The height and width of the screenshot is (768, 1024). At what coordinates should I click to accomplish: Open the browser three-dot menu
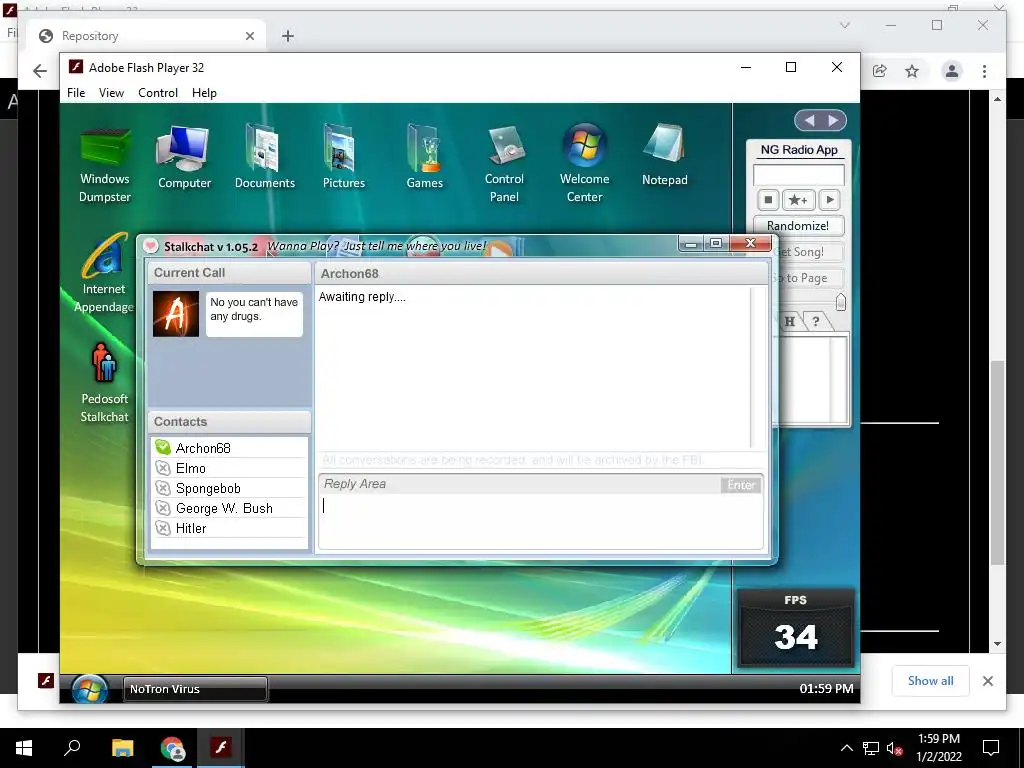pos(984,71)
